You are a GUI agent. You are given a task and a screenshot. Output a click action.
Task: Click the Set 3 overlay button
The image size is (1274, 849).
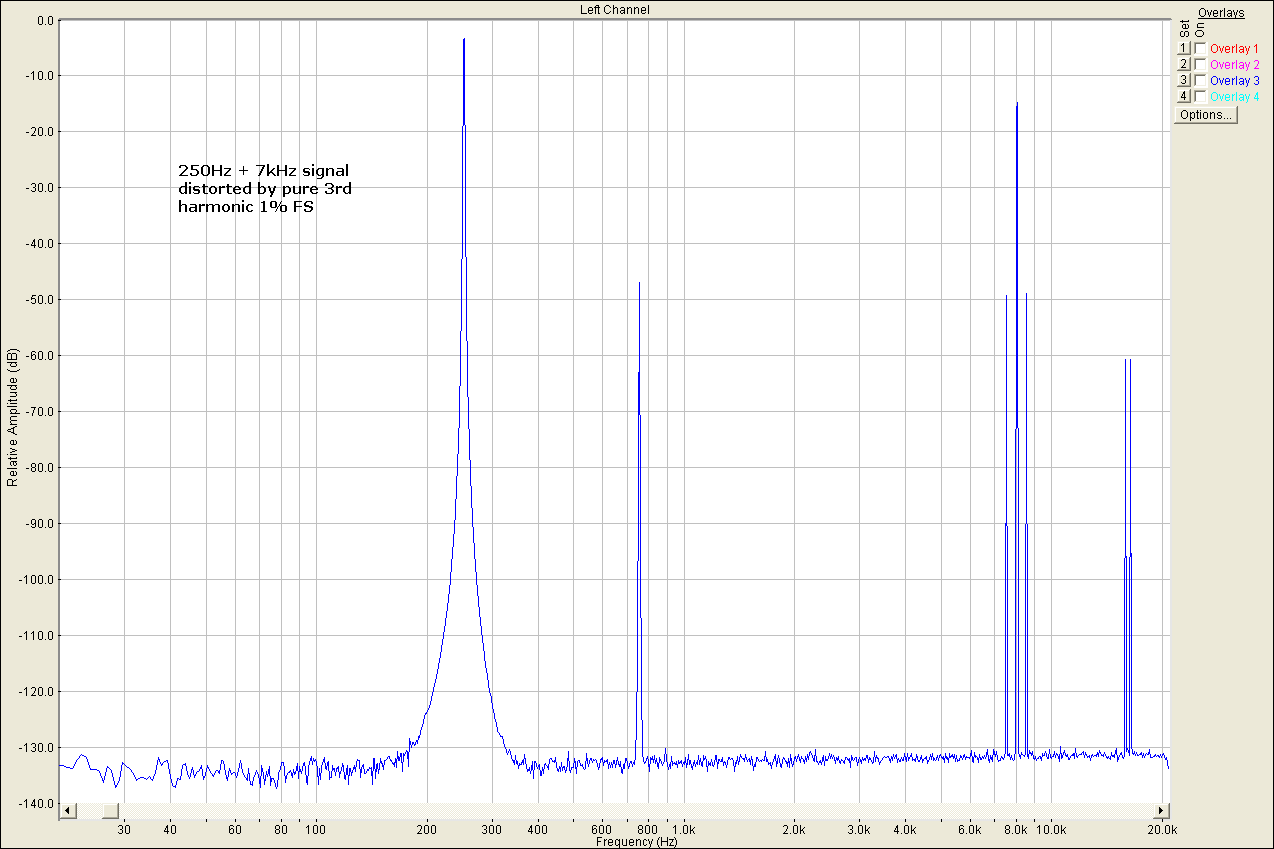[1183, 80]
